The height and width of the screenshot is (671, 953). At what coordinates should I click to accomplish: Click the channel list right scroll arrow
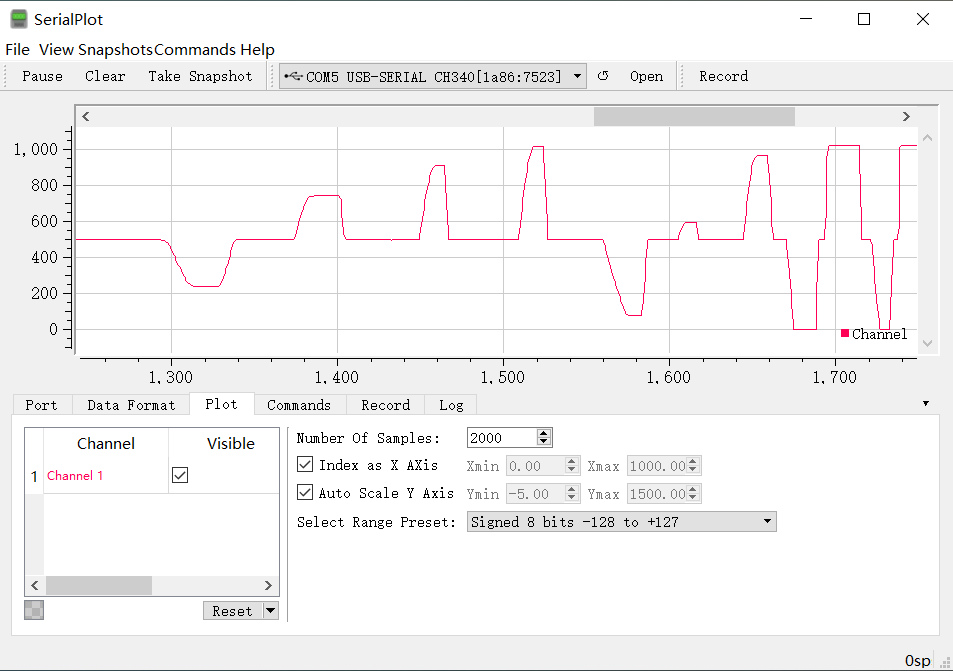[268, 585]
